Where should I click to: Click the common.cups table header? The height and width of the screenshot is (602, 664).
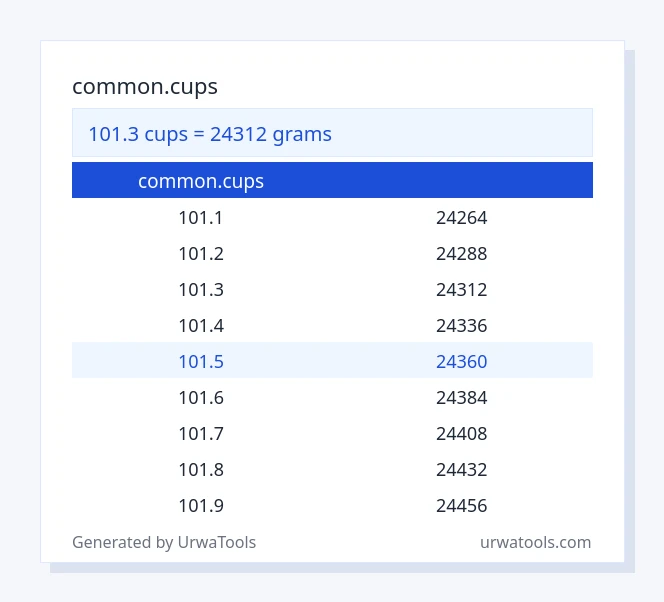click(x=201, y=181)
